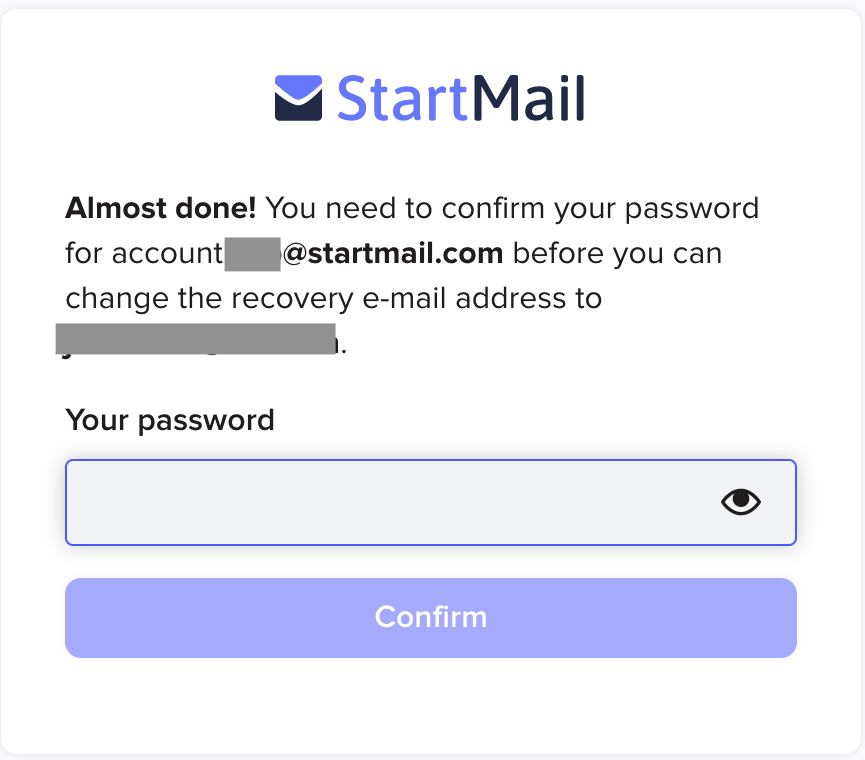Click the blue envelope flap in the logo
The height and width of the screenshot is (760, 865).
coord(298,84)
